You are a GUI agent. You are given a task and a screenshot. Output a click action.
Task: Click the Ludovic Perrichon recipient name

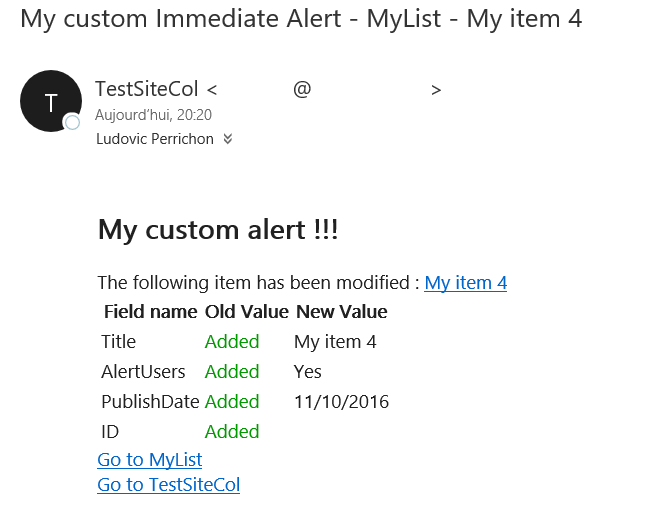point(155,139)
